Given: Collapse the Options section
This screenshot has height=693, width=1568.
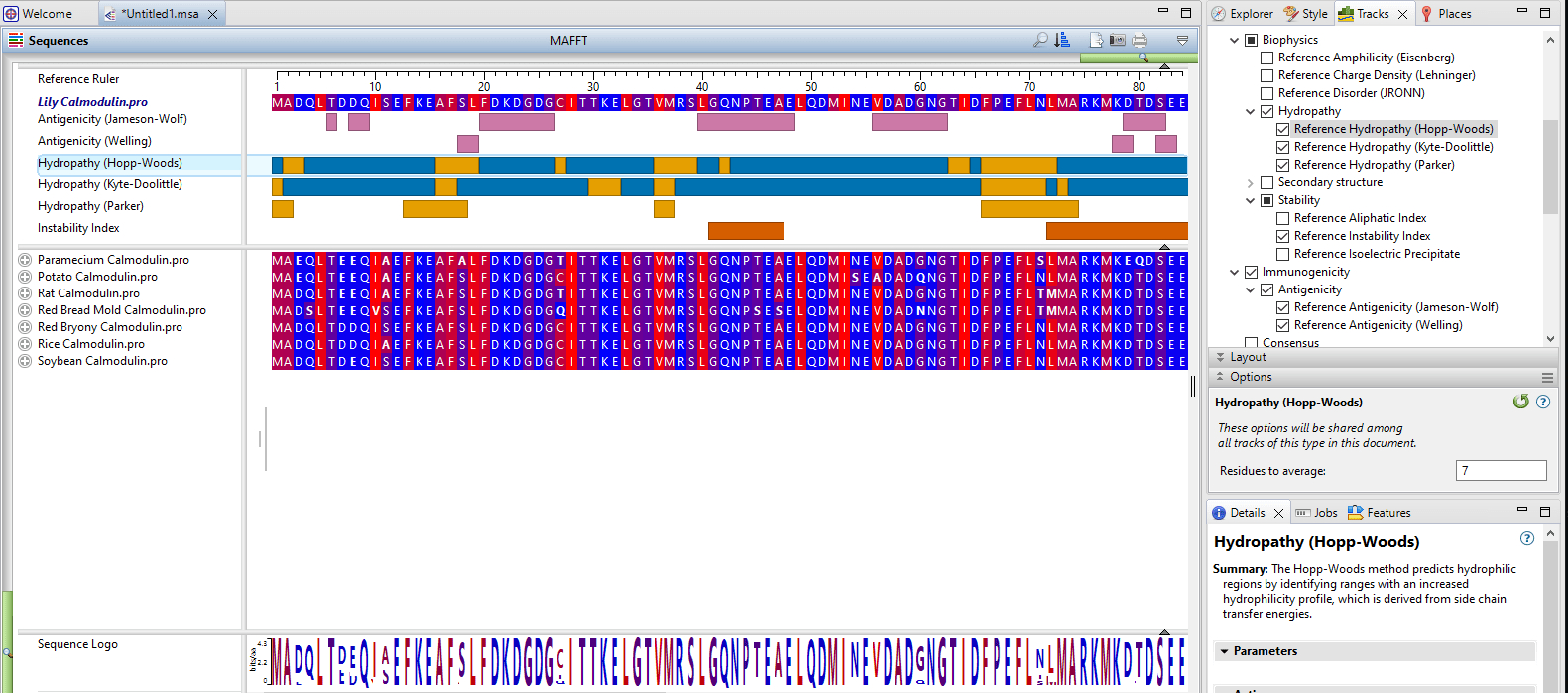Looking at the screenshot, I should pyautogui.click(x=1220, y=377).
